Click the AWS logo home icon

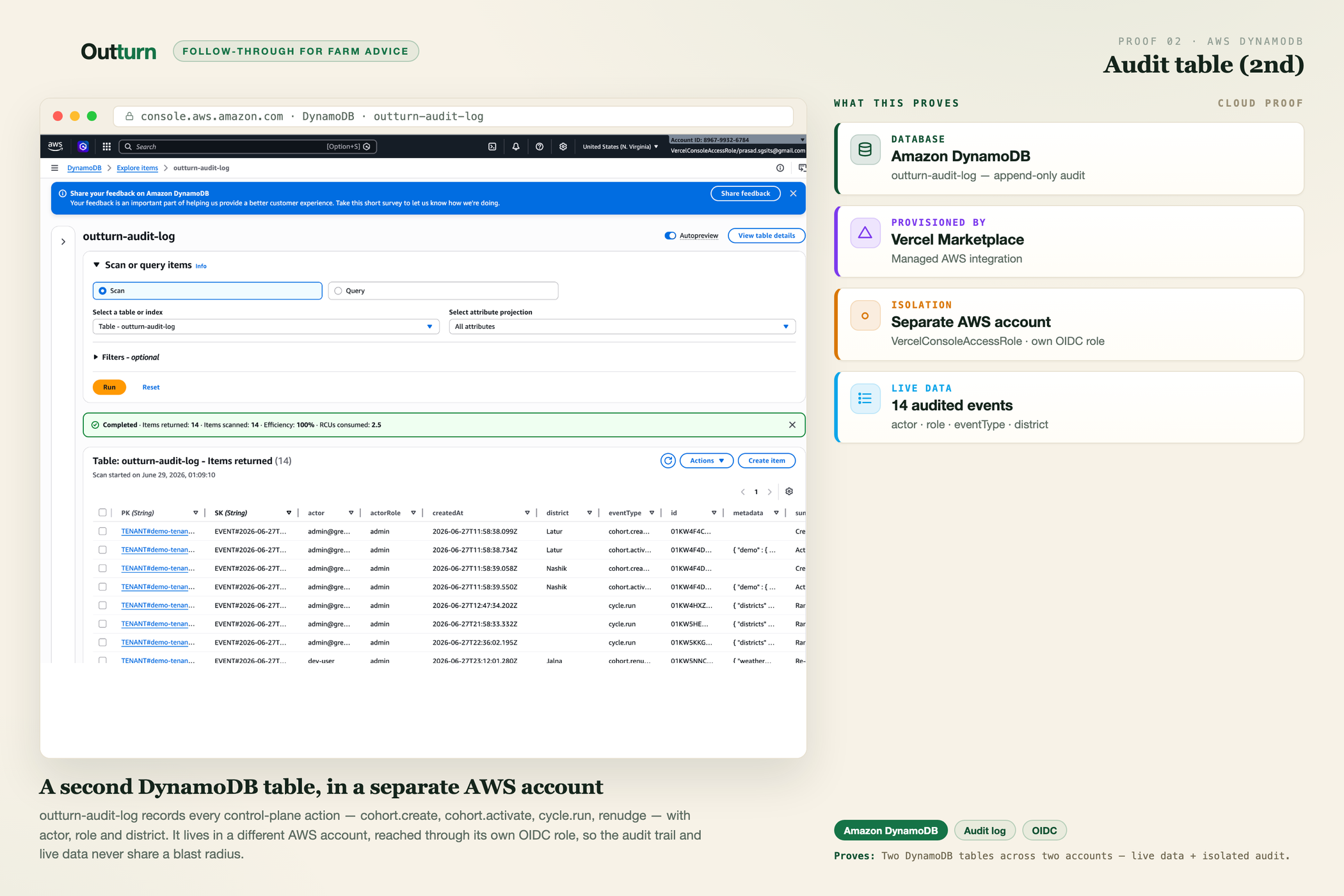click(55, 146)
